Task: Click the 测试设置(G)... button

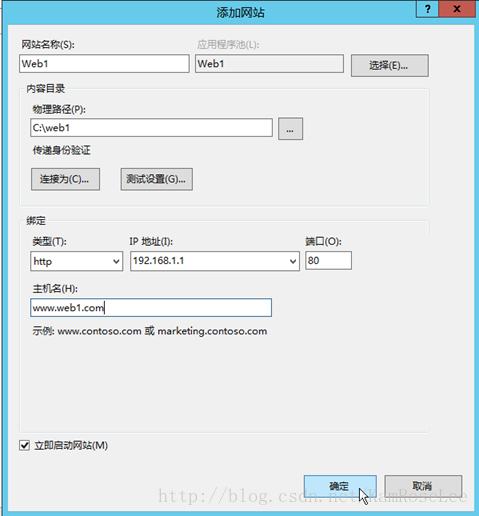Action: (157, 179)
